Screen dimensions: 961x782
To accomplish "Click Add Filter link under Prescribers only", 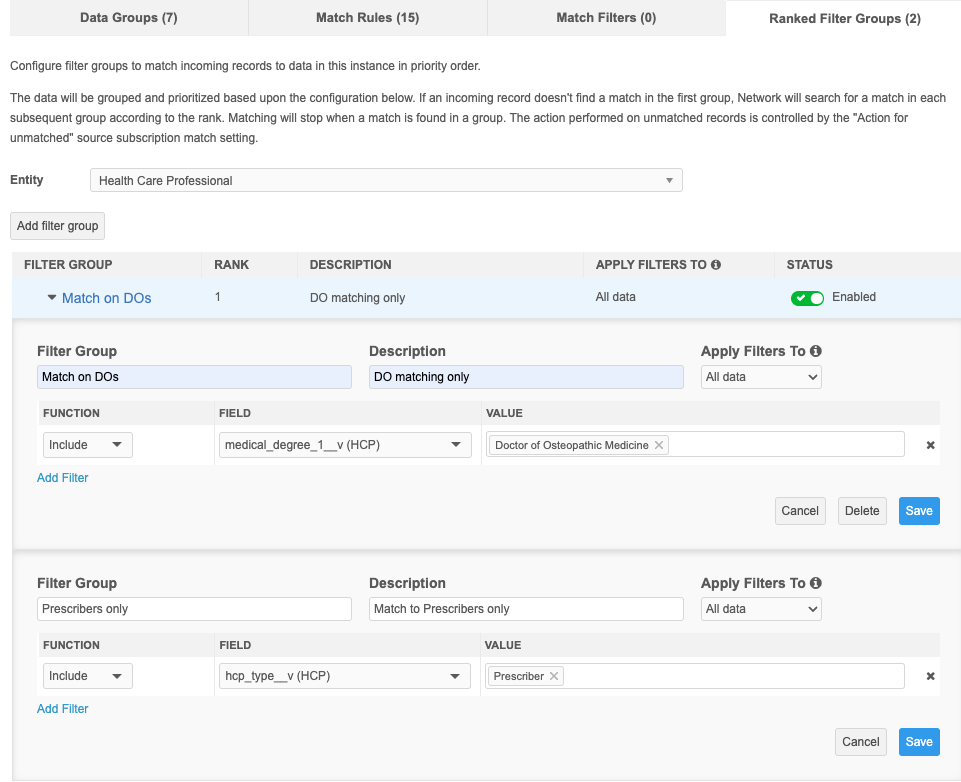I will click(63, 709).
